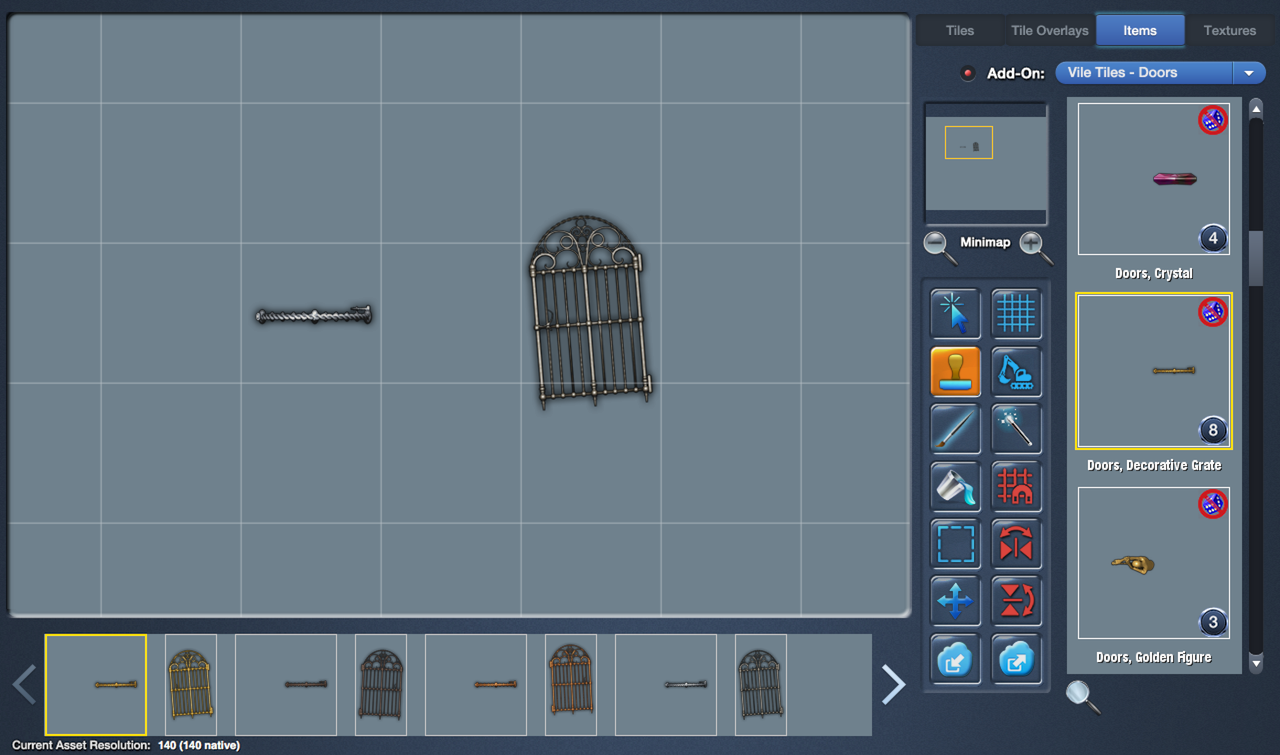Click the flip horizontal tool

pos(1016,544)
